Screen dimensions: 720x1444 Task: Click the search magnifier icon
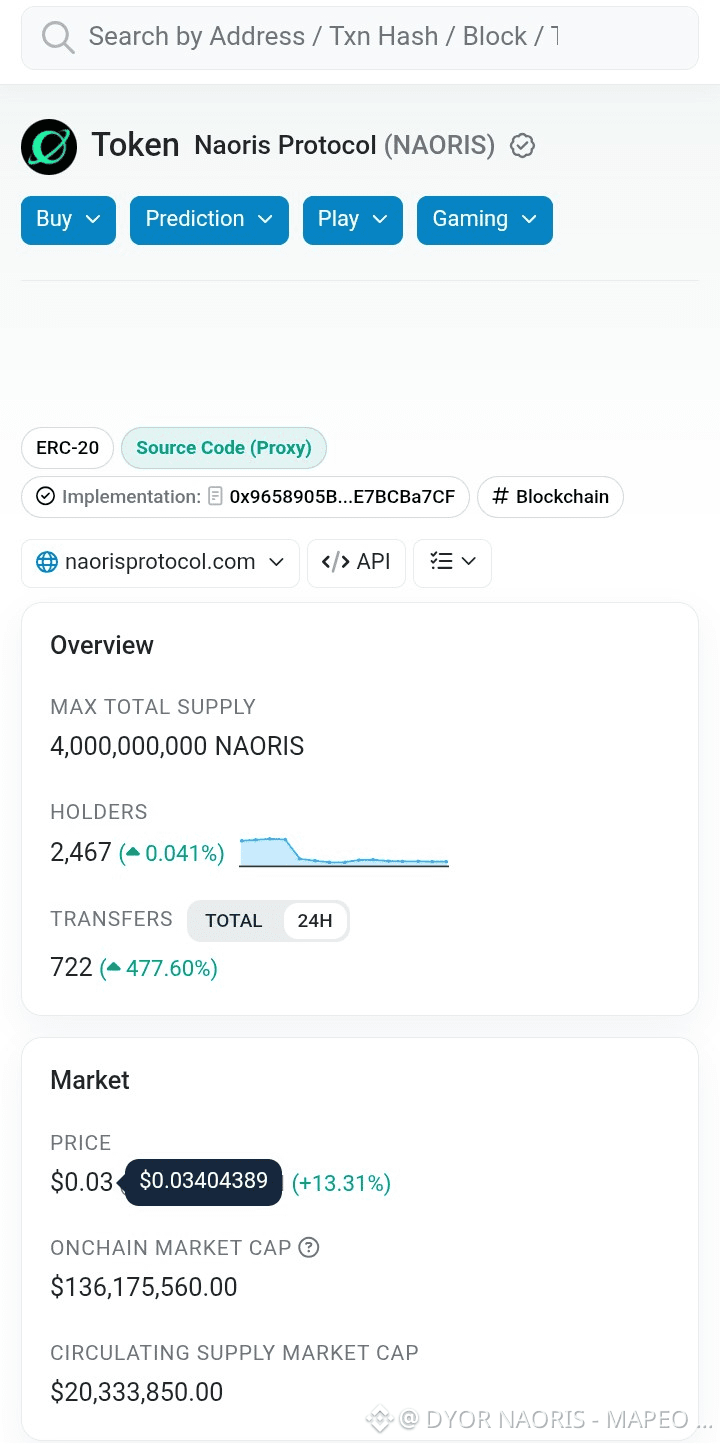point(58,38)
